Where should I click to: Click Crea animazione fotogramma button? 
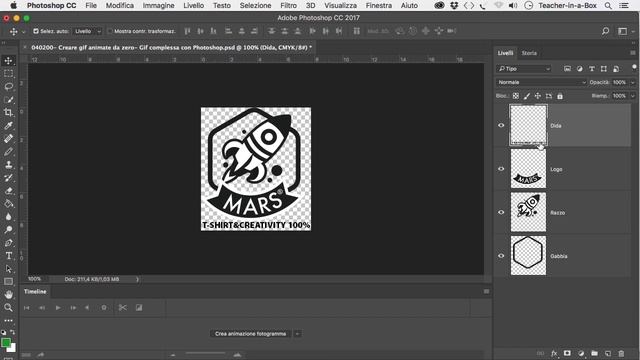click(251, 334)
